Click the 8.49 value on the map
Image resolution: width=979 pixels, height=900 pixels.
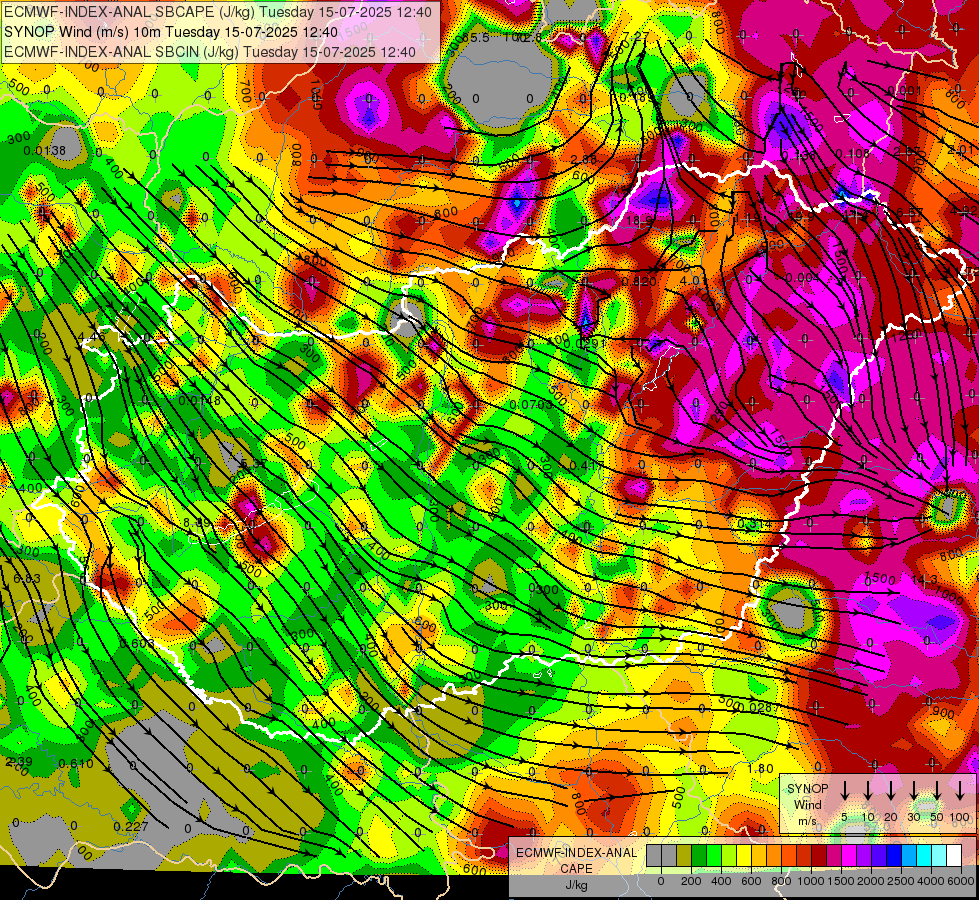click(197, 523)
